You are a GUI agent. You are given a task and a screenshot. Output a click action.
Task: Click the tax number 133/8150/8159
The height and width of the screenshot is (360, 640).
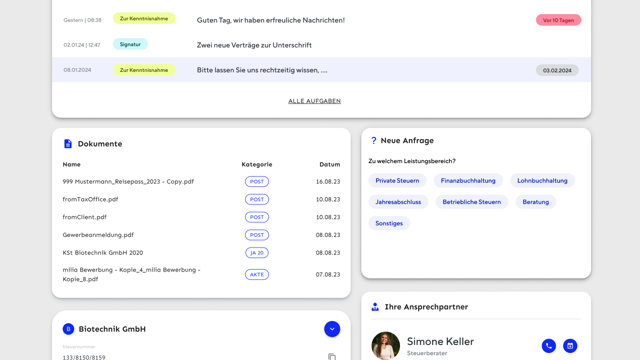point(84,357)
